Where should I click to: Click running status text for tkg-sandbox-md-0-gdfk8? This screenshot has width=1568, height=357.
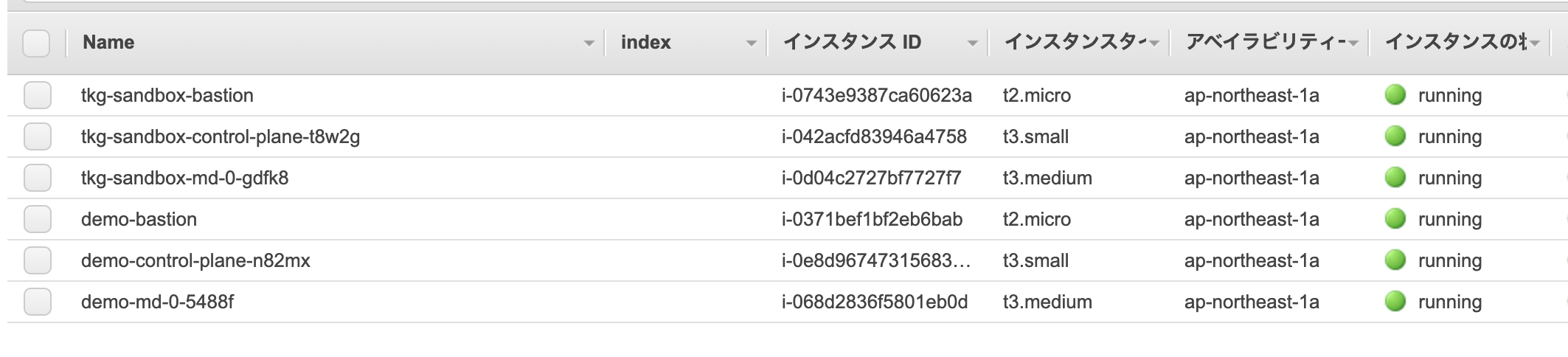1450,178
